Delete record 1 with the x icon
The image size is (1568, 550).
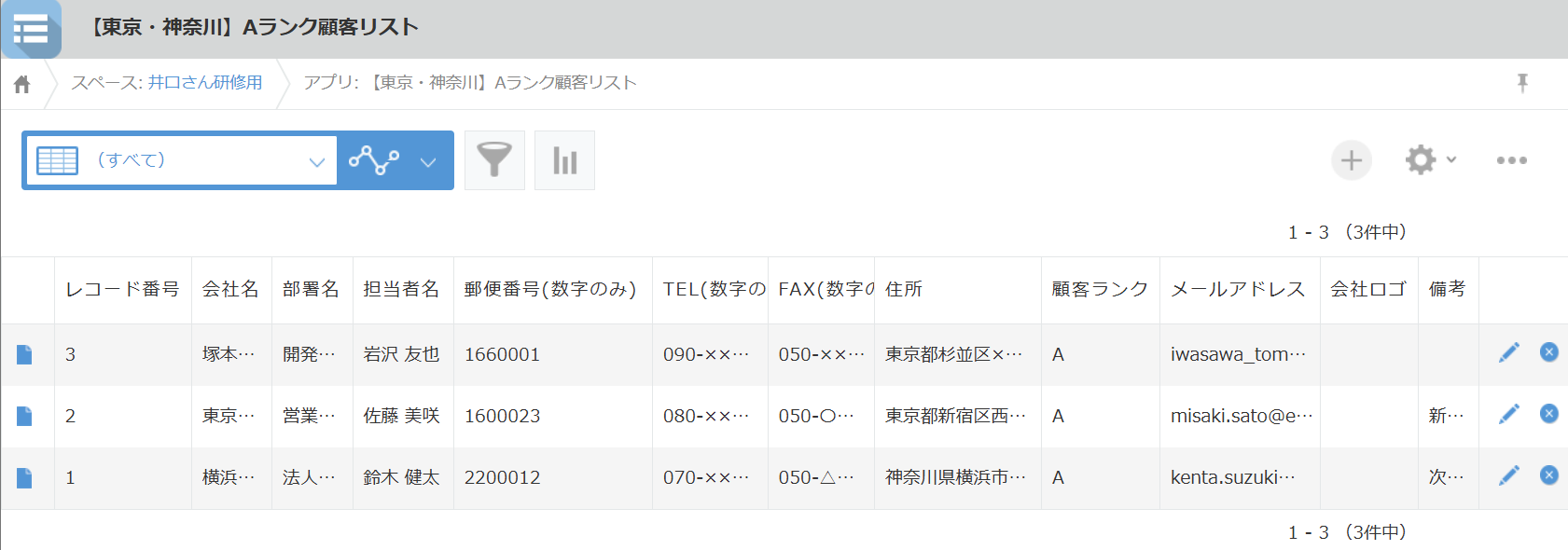tap(1548, 474)
